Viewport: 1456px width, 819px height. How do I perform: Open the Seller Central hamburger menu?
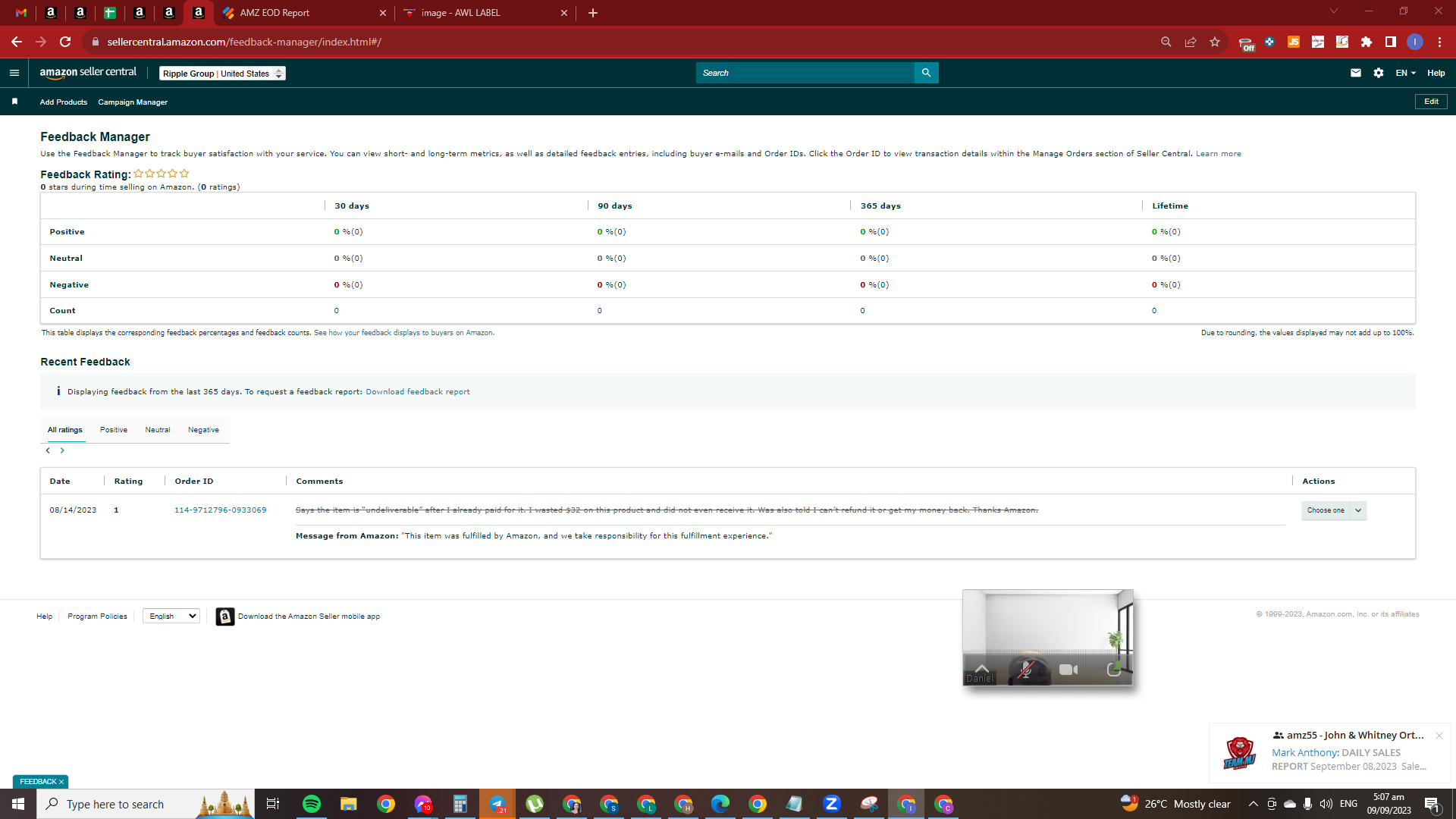(x=14, y=73)
